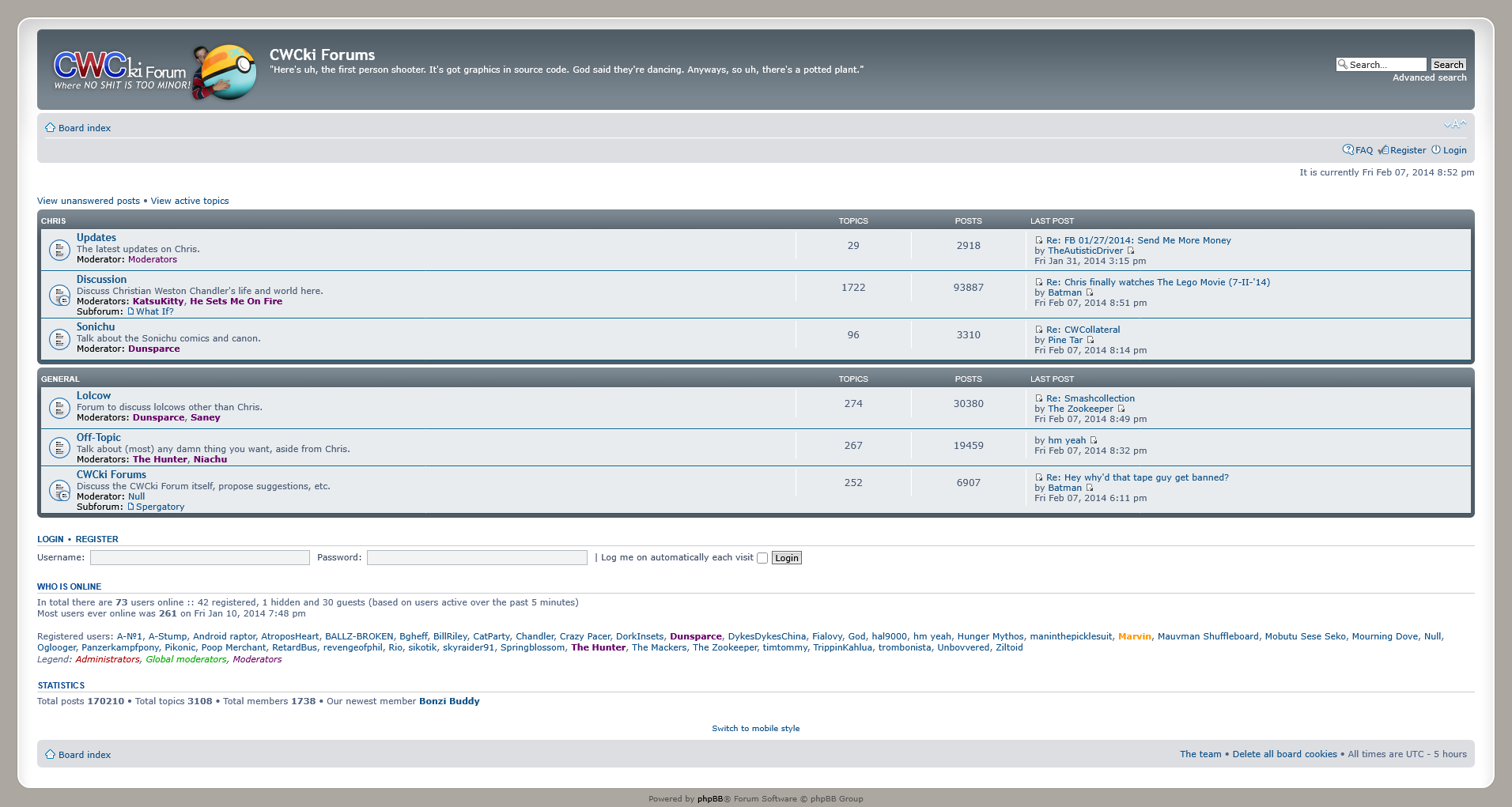Click REGISTER heading link above login form
The image size is (1512, 807).
96,539
